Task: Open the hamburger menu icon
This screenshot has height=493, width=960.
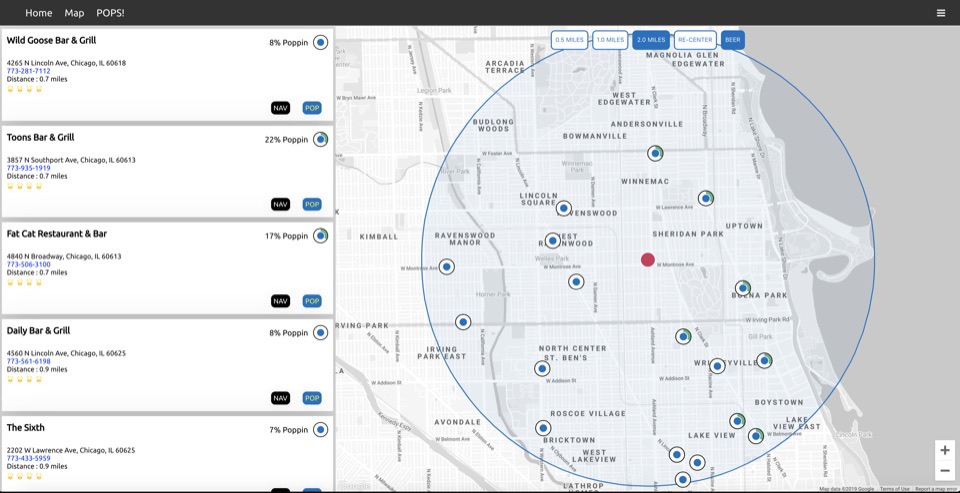Action: pos(941,13)
